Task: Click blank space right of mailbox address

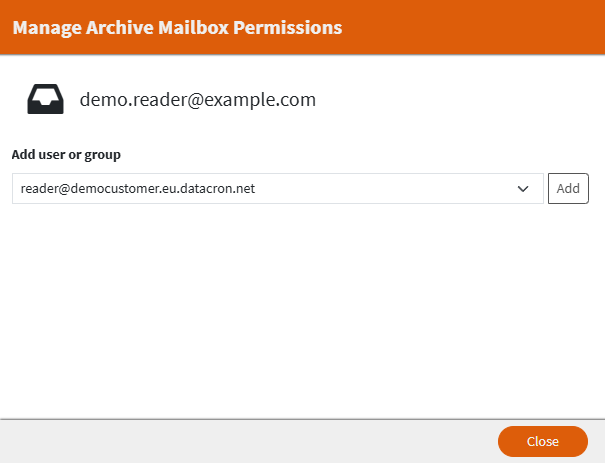Action: tap(460, 99)
